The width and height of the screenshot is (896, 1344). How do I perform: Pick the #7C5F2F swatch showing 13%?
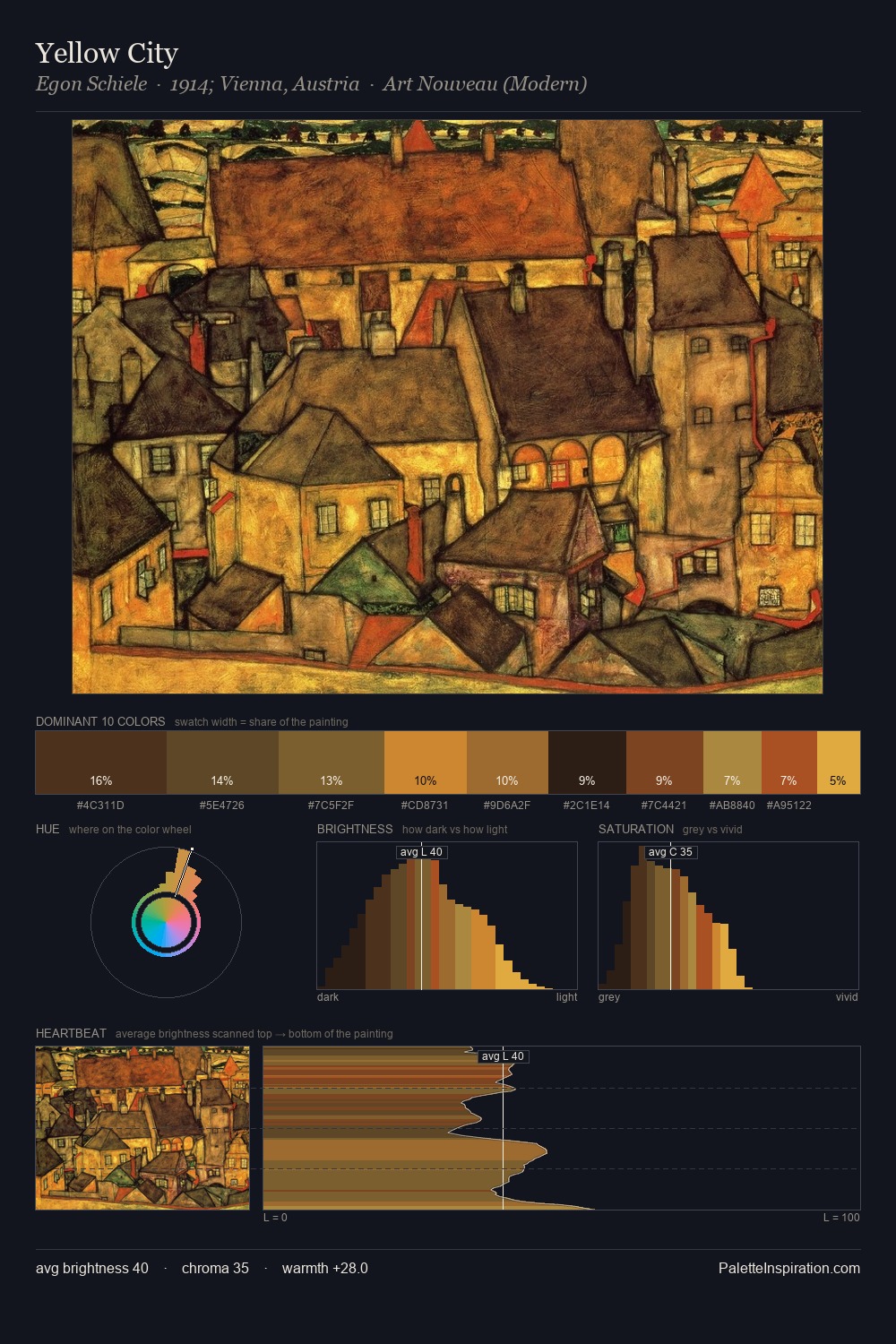(x=332, y=762)
